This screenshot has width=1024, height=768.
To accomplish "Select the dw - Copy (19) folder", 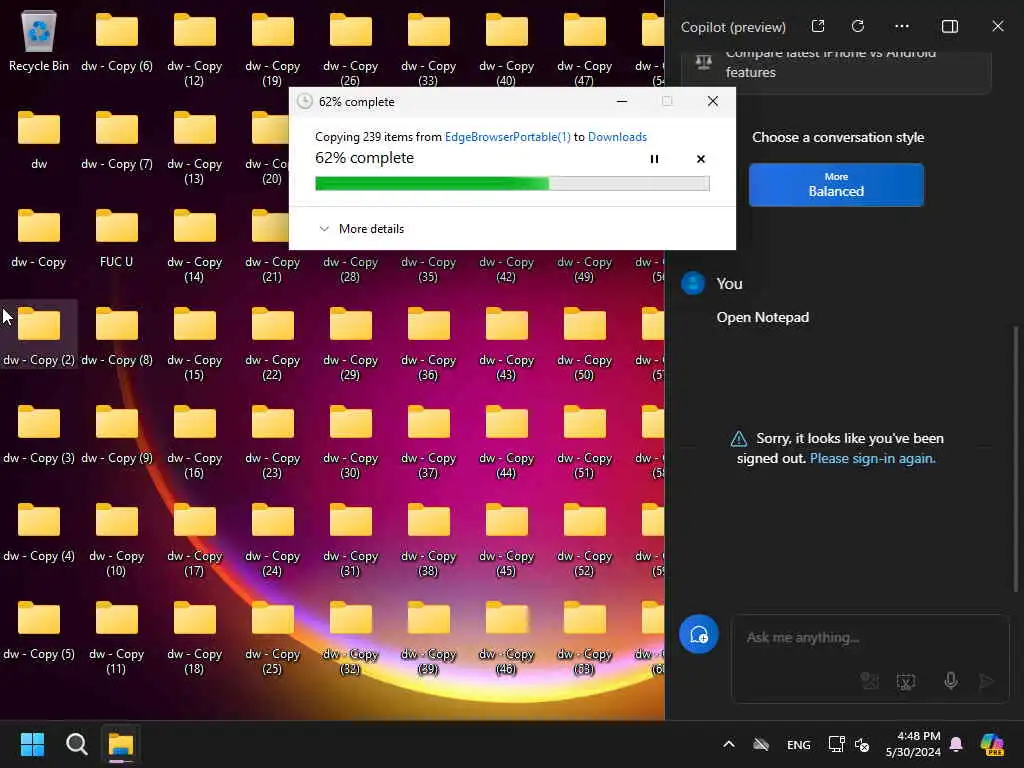I will (272, 48).
